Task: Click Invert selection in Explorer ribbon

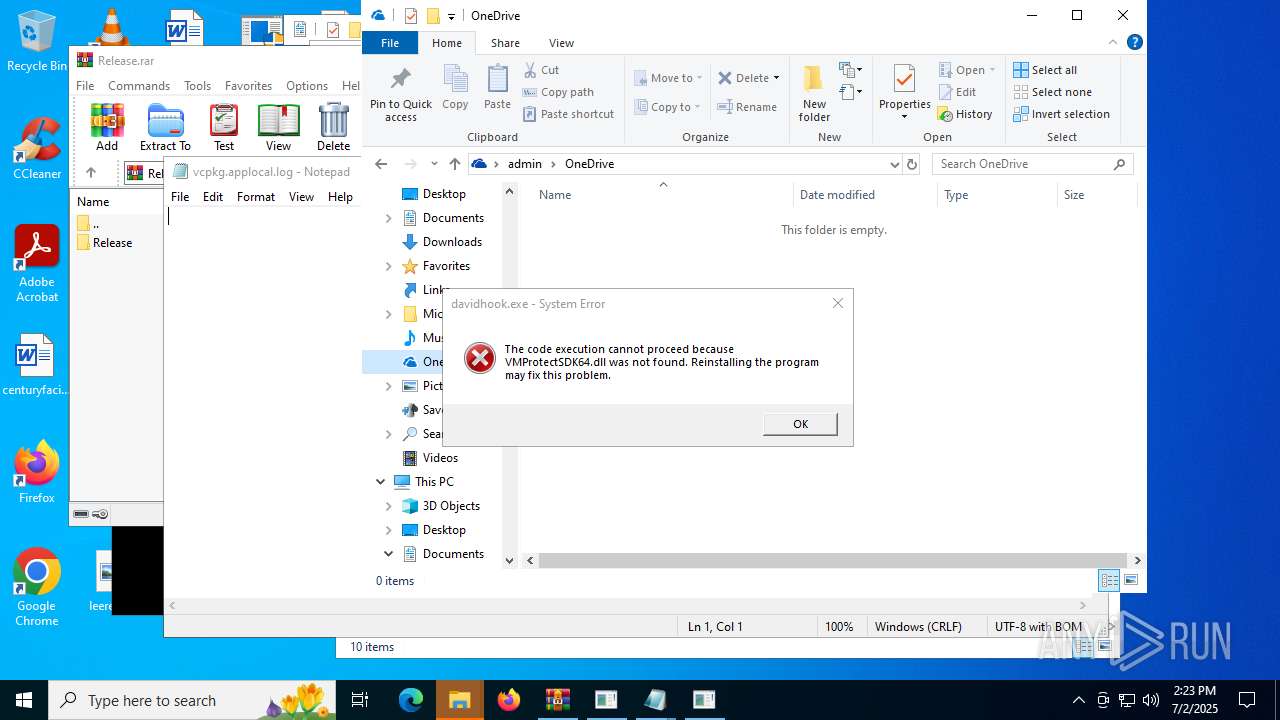Action: tap(1062, 114)
